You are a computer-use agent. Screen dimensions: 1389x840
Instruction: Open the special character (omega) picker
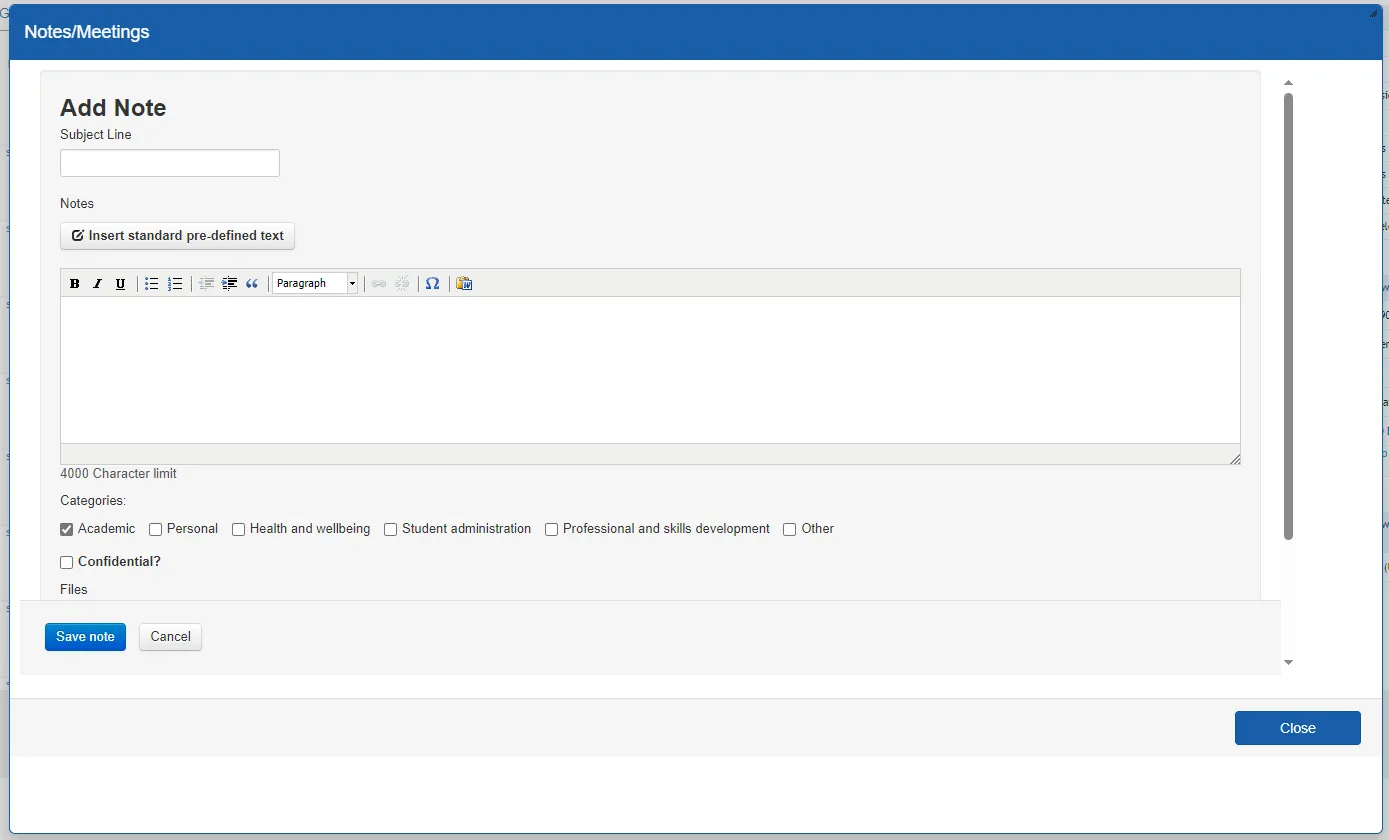coord(433,283)
